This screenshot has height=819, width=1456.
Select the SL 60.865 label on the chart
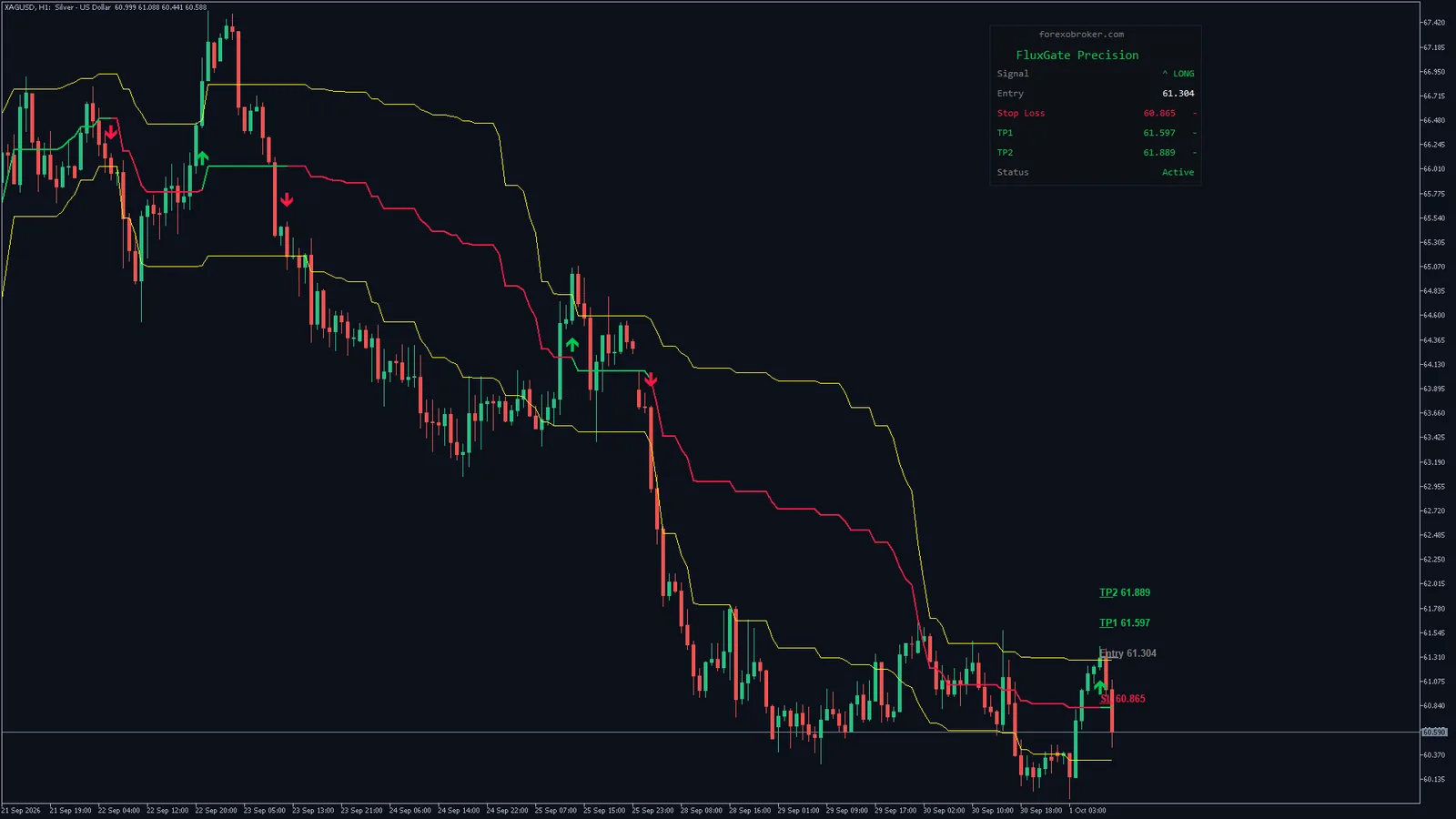click(x=1123, y=699)
